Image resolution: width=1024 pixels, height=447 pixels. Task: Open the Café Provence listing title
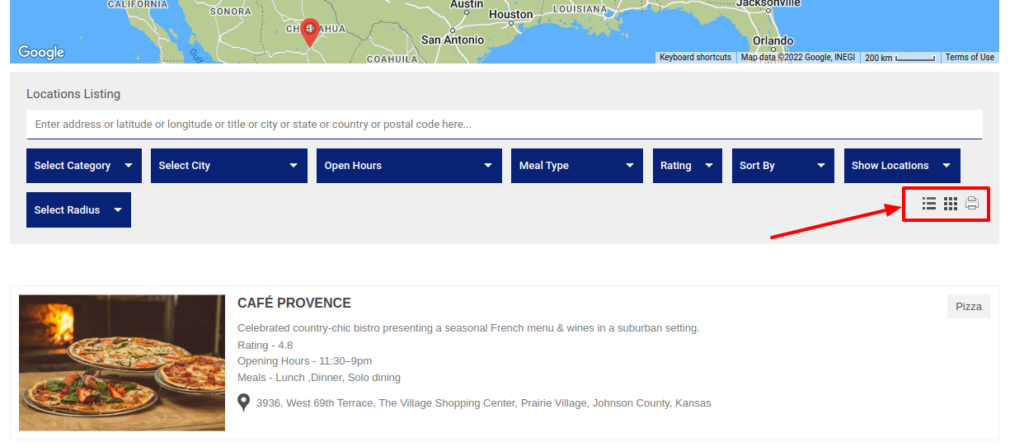(x=294, y=303)
